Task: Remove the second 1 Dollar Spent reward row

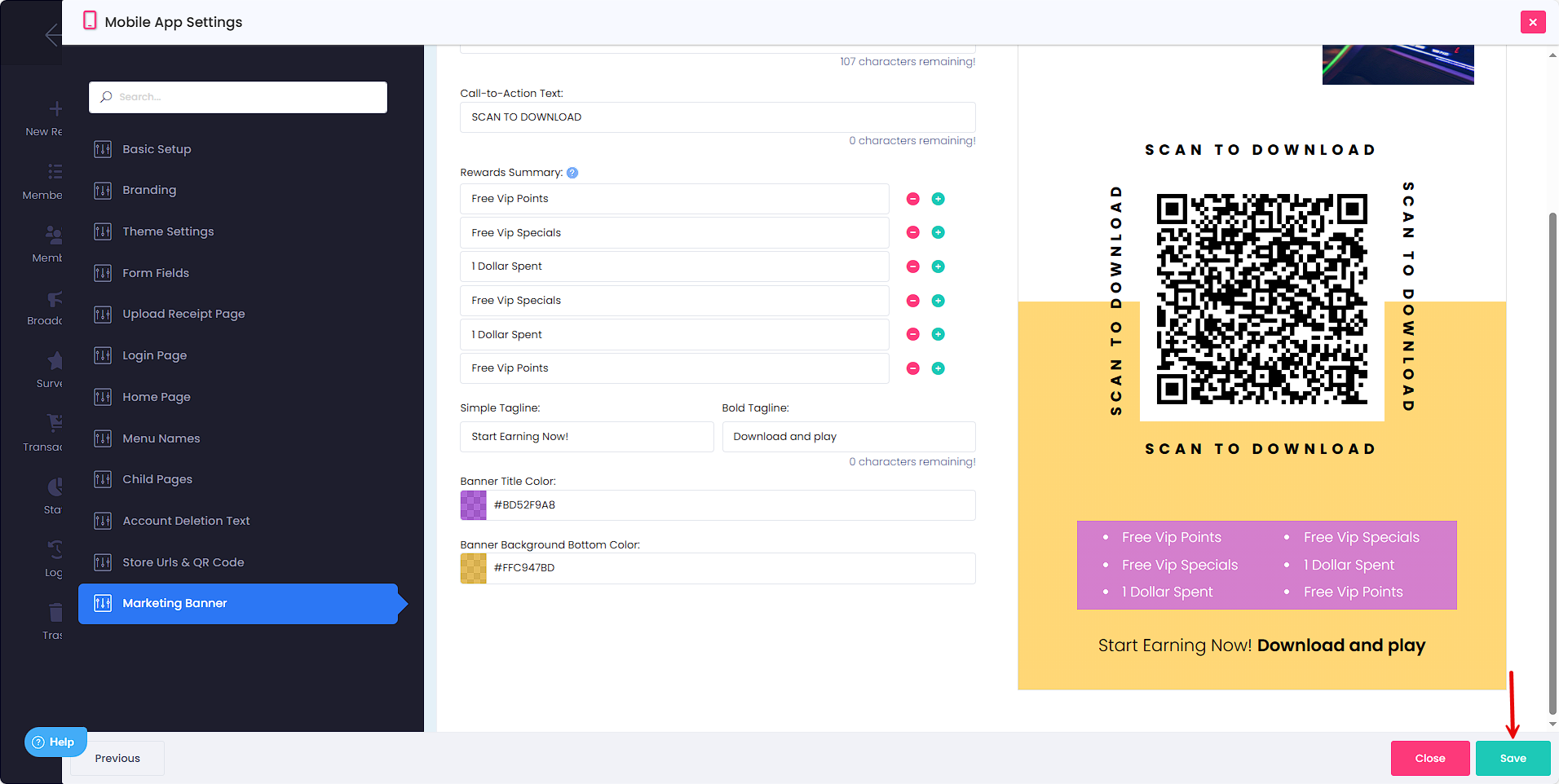Action: tap(913, 334)
